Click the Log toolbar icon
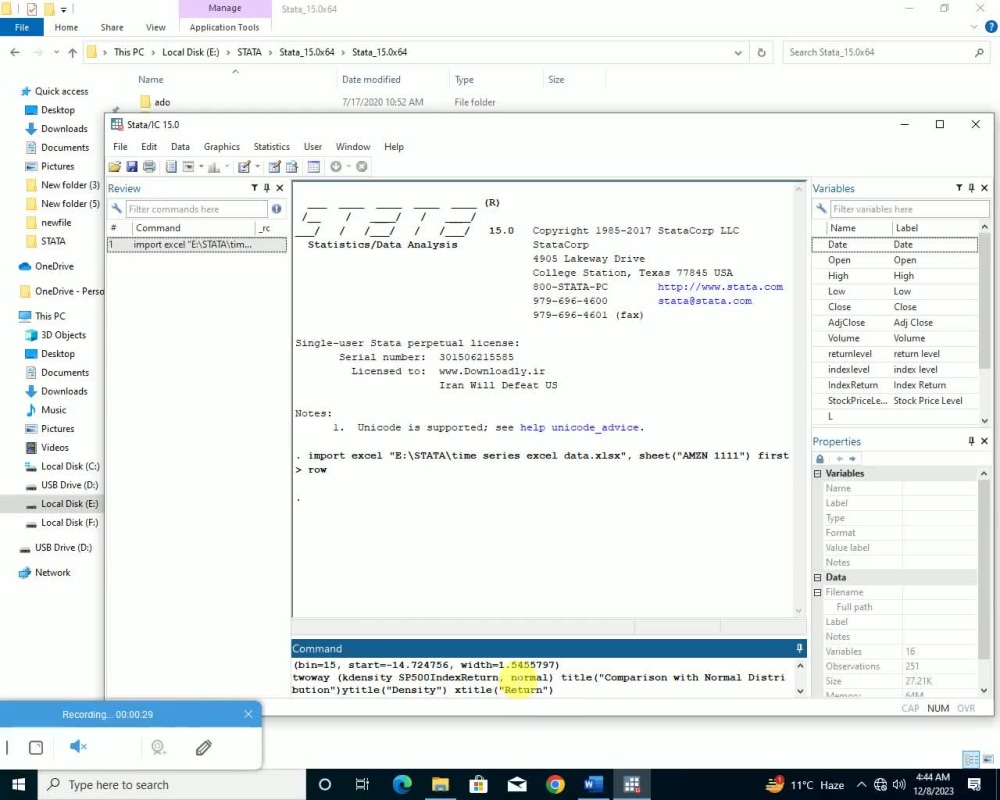This screenshot has width=1000, height=800. [x=171, y=166]
